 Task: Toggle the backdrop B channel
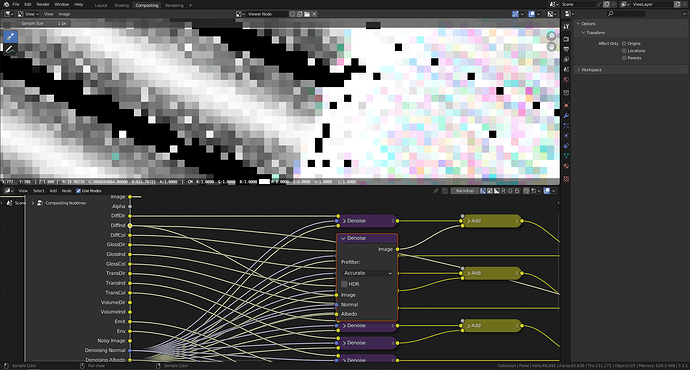[517, 191]
